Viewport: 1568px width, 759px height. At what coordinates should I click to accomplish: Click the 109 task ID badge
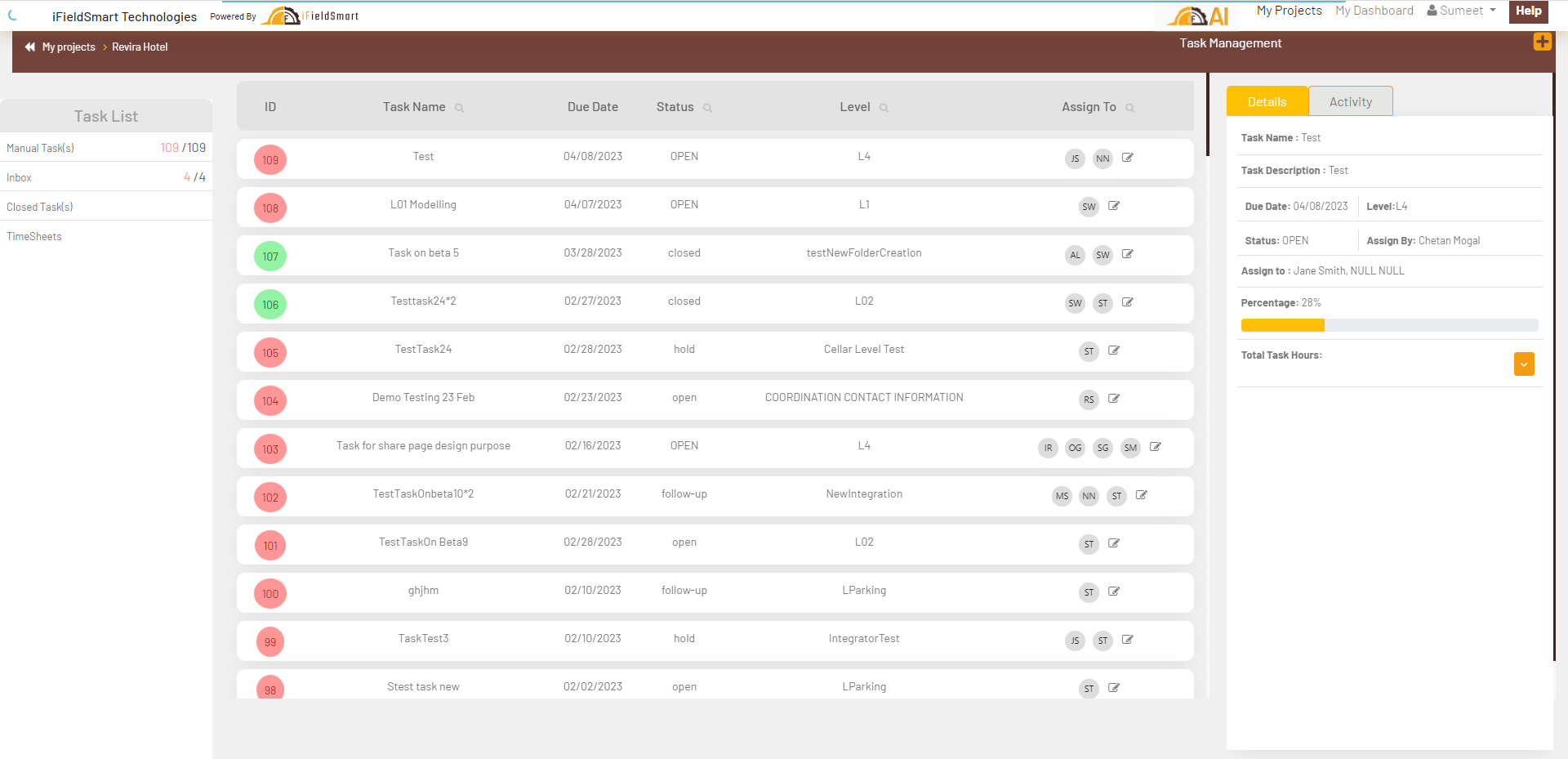coord(270,160)
